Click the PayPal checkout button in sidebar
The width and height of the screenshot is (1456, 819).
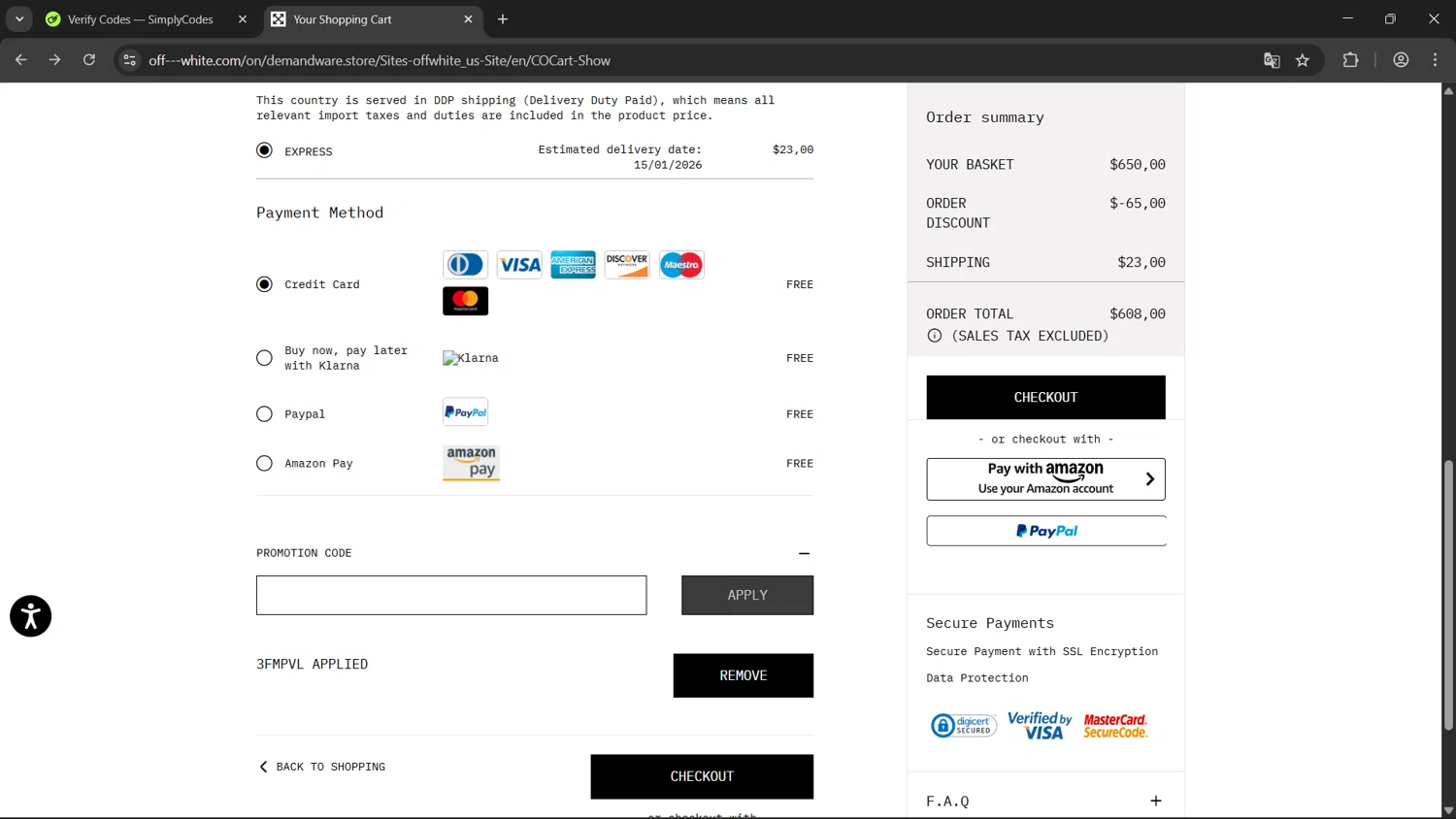pos(1045,531)
